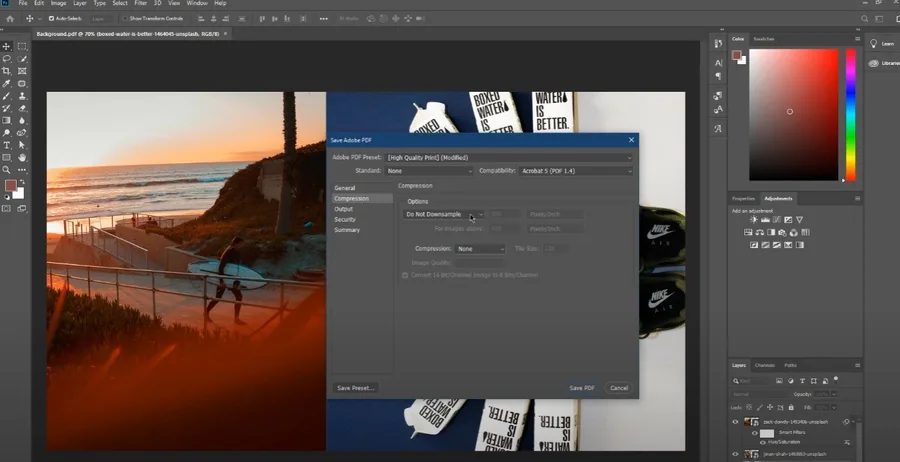The height and width of the screenshot is (462, 900).
Task: Toggle the Auto-Select checkbox
Action: 51,18
